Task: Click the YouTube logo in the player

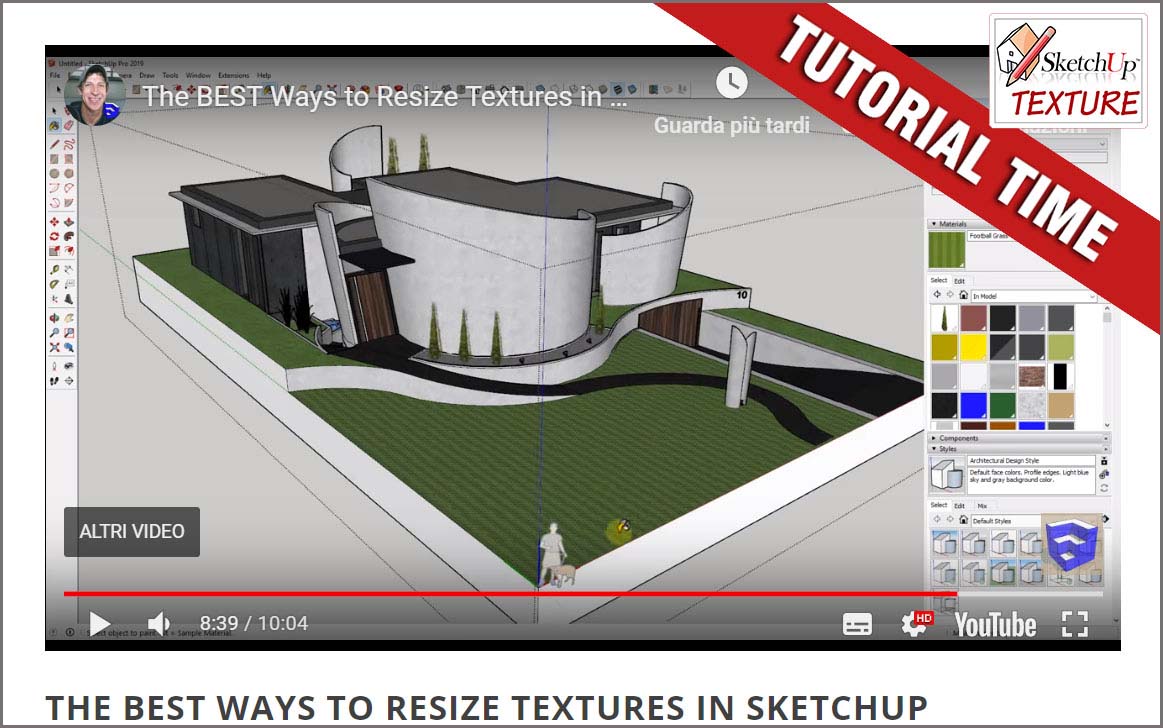Action: [994, 625]
